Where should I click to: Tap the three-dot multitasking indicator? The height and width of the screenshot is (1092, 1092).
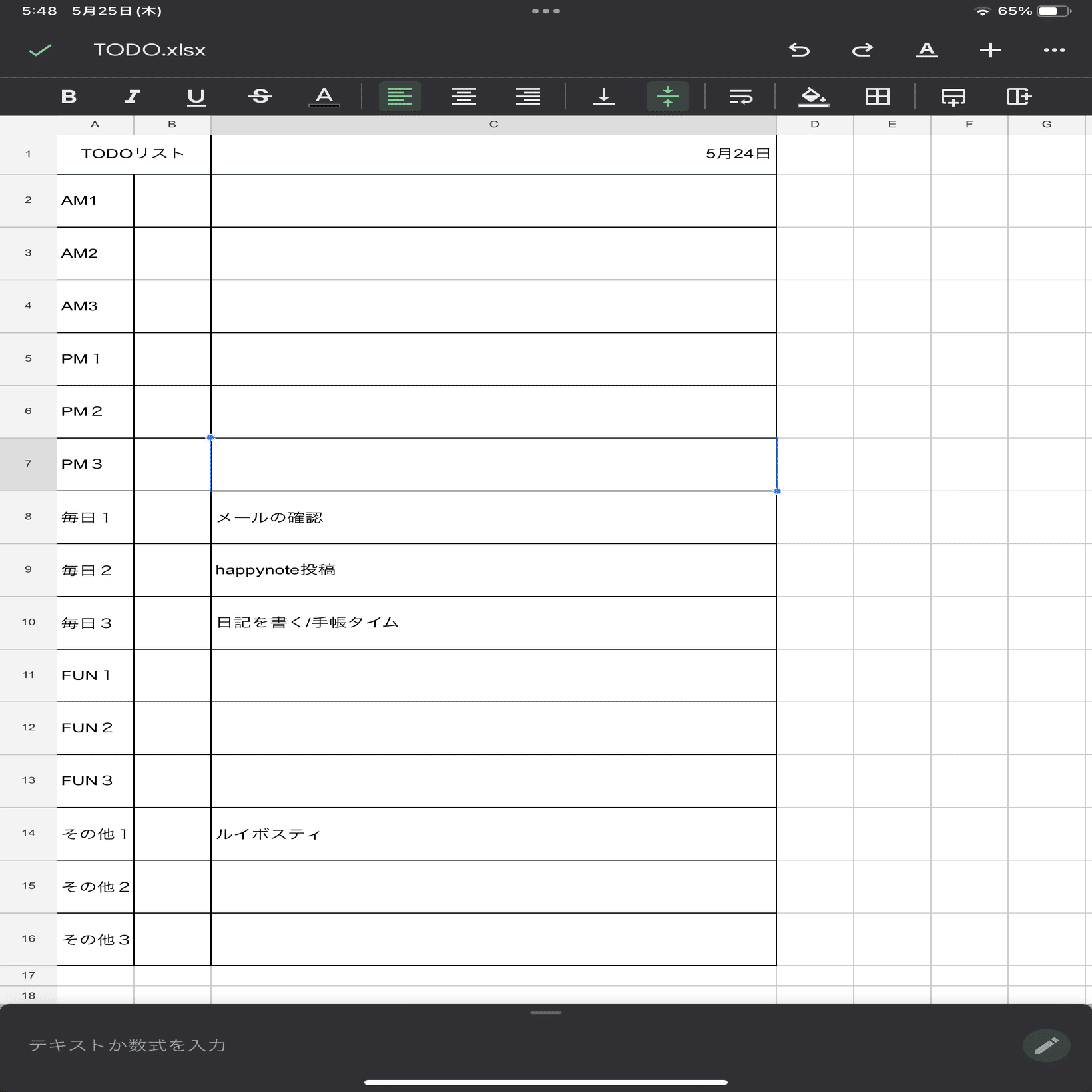(x=546, y=11)
